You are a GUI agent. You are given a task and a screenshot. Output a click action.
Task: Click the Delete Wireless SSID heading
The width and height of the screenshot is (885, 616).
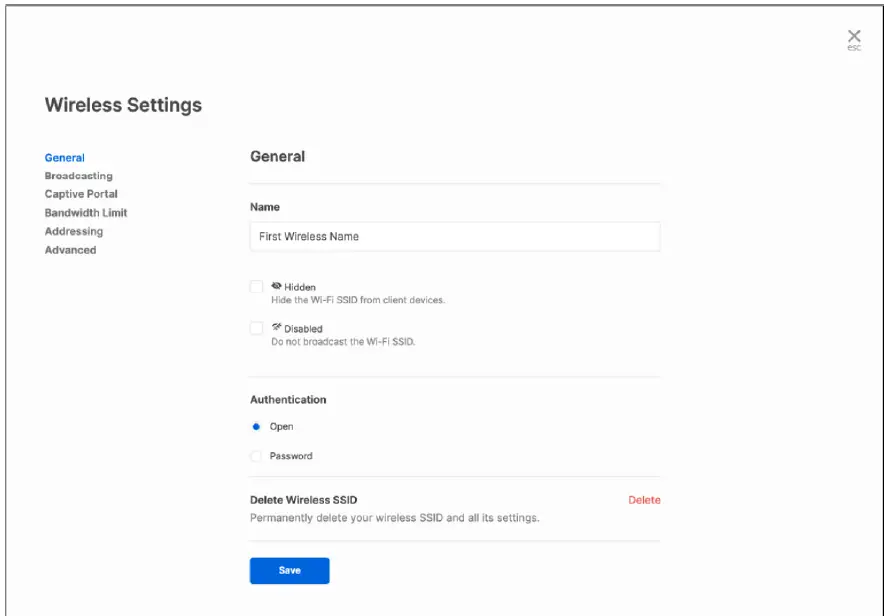[303, 499]
